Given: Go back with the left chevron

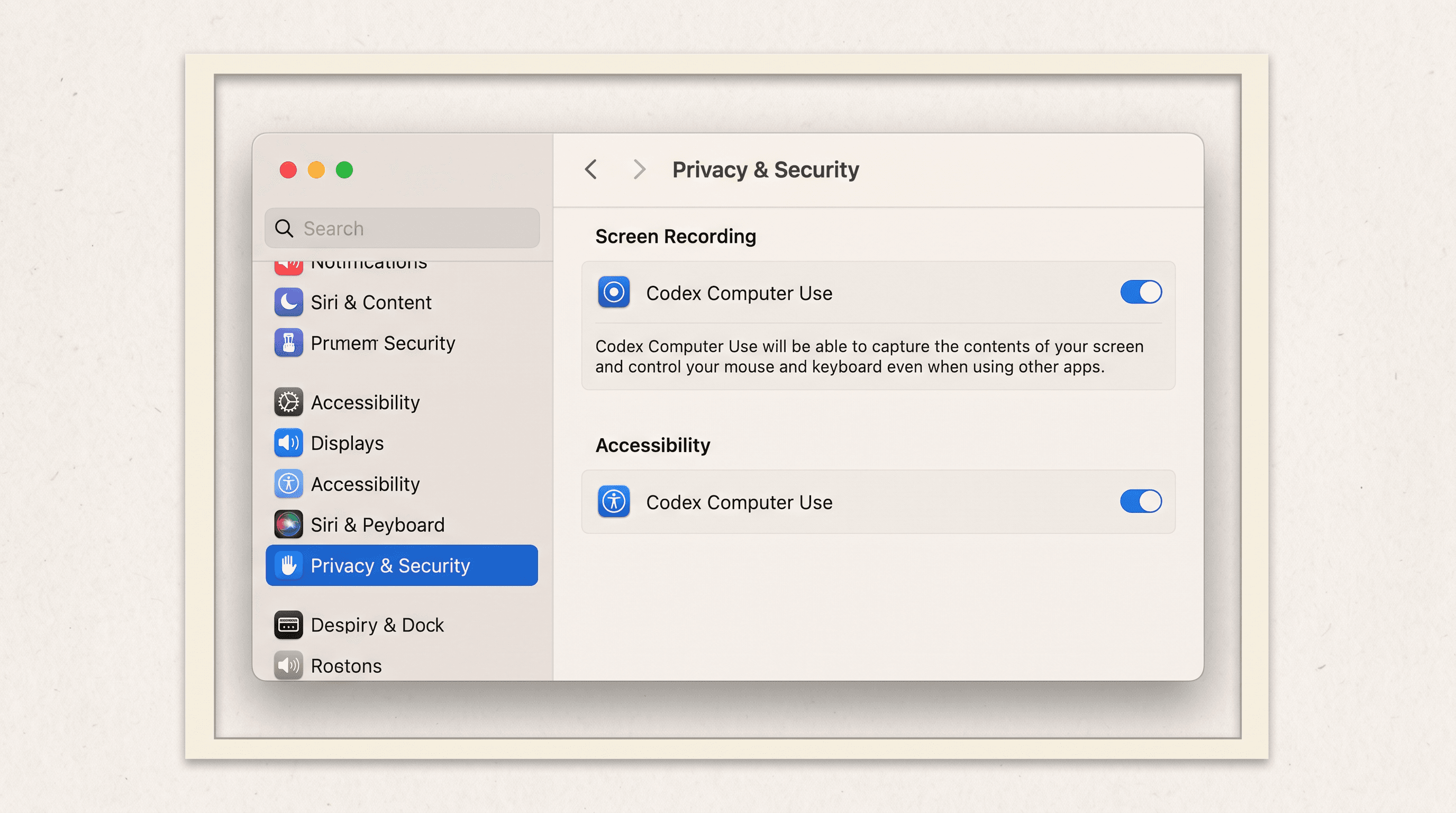Looking at the screenshot, I should click(591, 169).
